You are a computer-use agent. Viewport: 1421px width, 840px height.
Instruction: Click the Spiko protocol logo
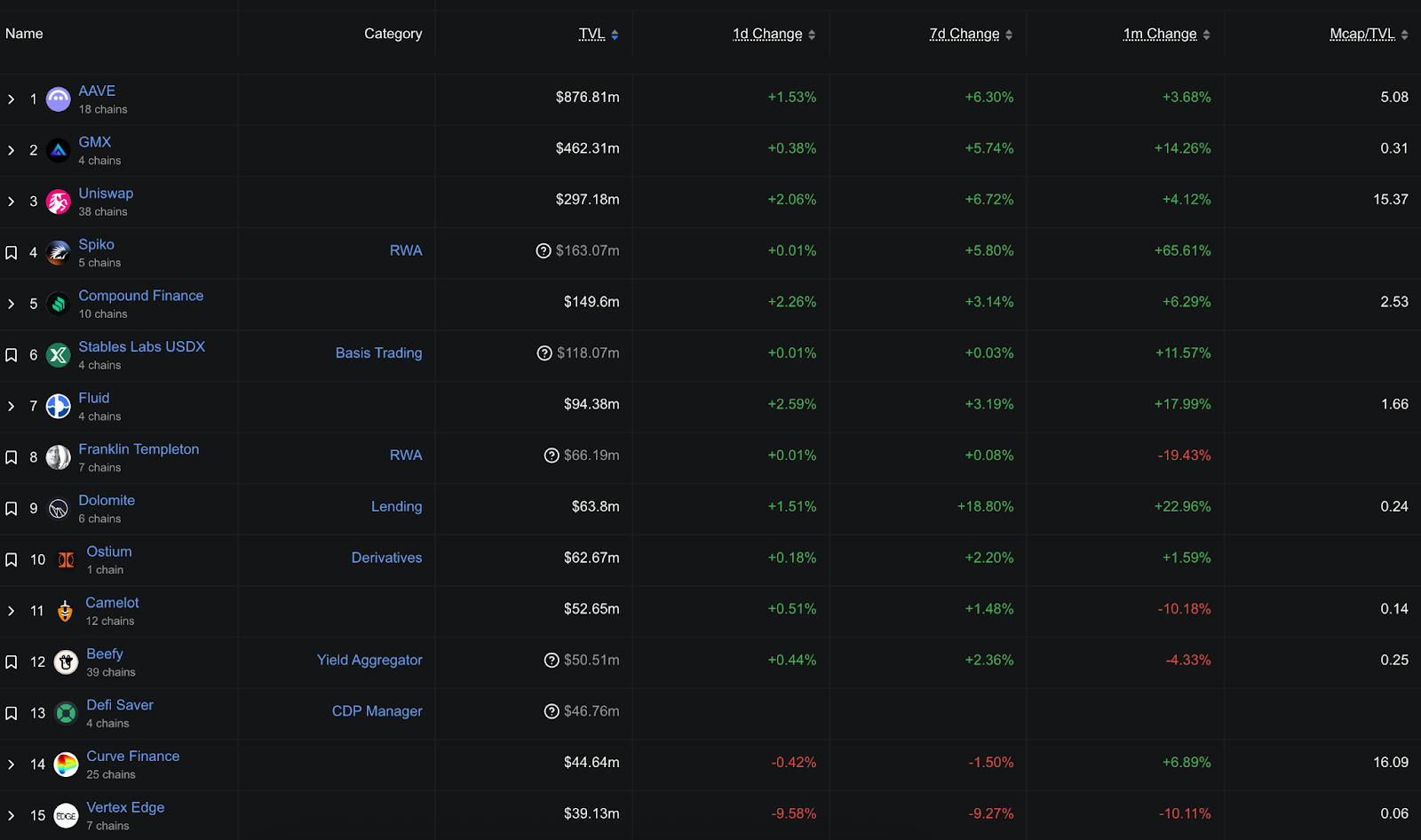pyautogui.click(x=59, y=253)
